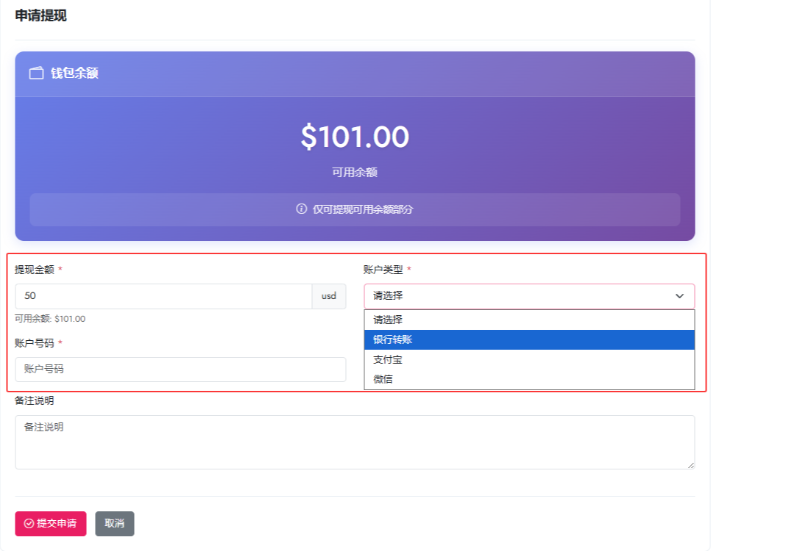Click the 申请提现 page heading

click(x=41, y=16)
